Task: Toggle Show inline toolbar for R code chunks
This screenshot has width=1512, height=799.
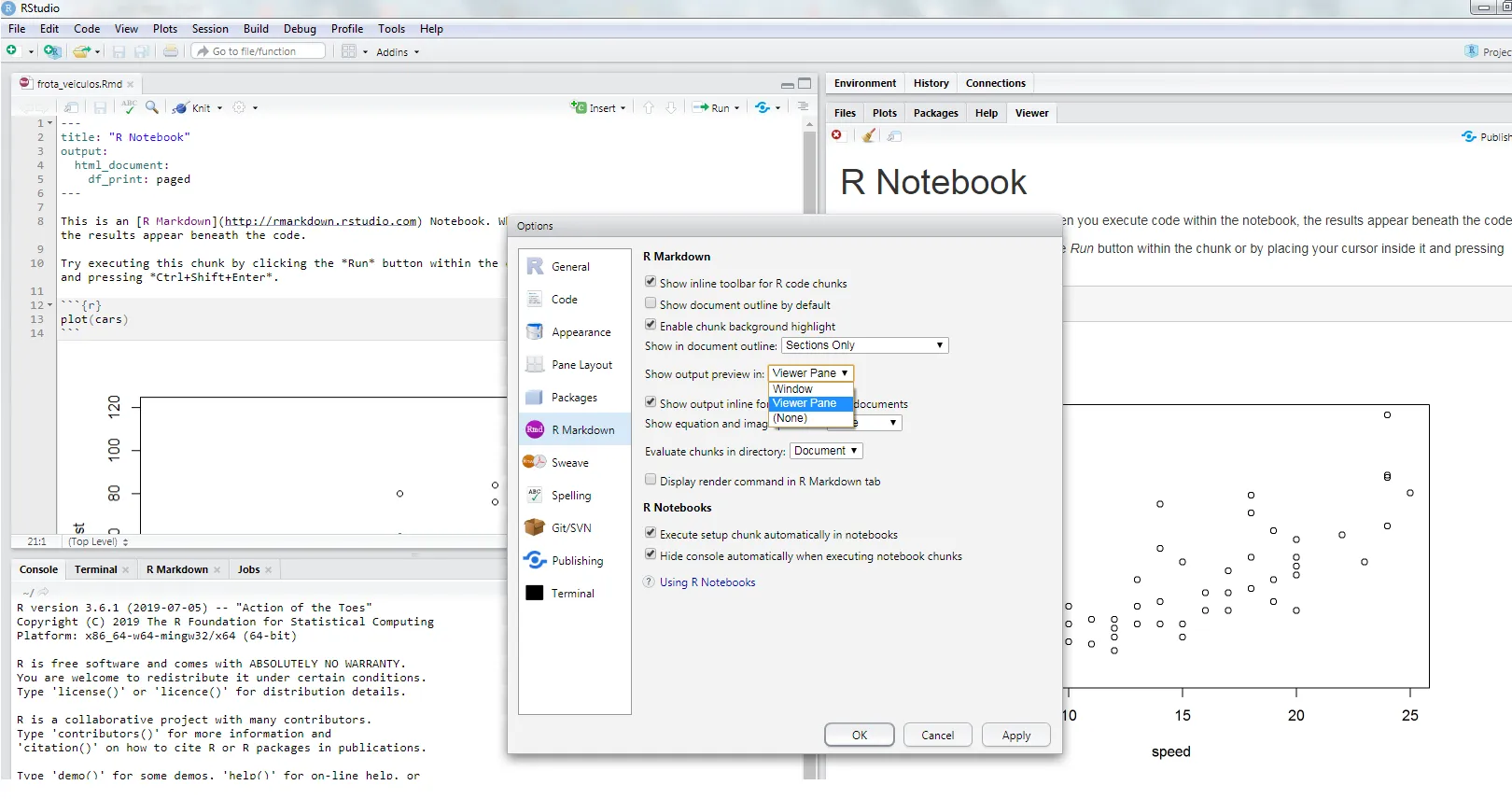Action: (x=651, y=282)
